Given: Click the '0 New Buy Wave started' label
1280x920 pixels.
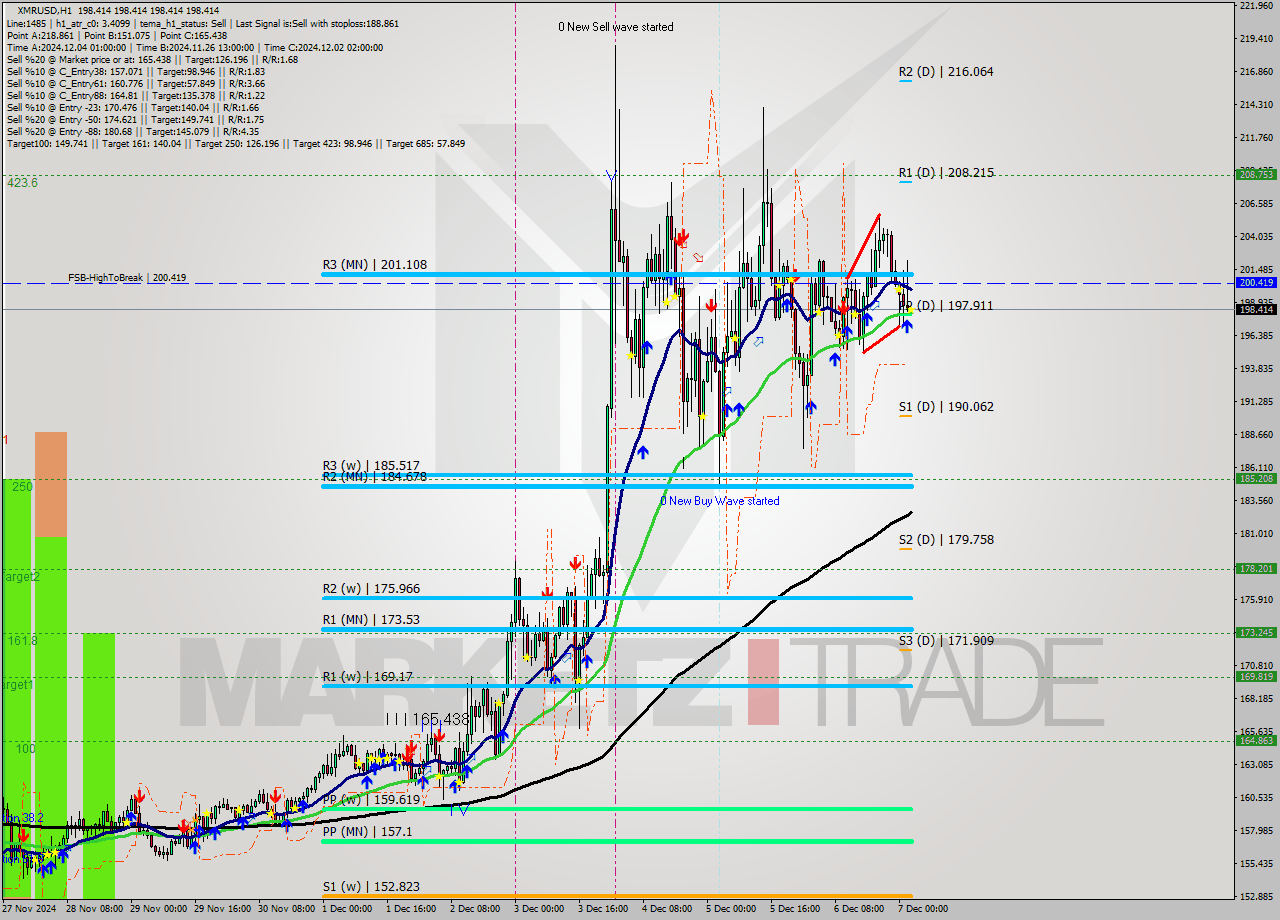Looking at the screenshot, I should coord(720,501).
